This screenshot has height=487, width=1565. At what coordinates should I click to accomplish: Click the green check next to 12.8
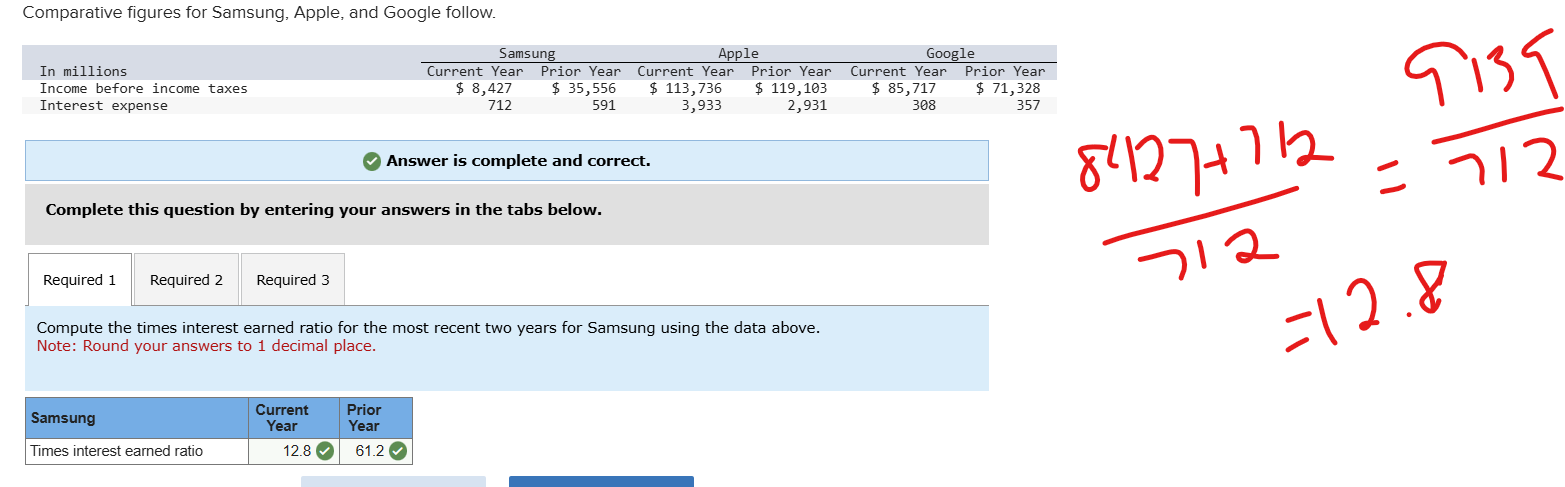click(325, 451)
